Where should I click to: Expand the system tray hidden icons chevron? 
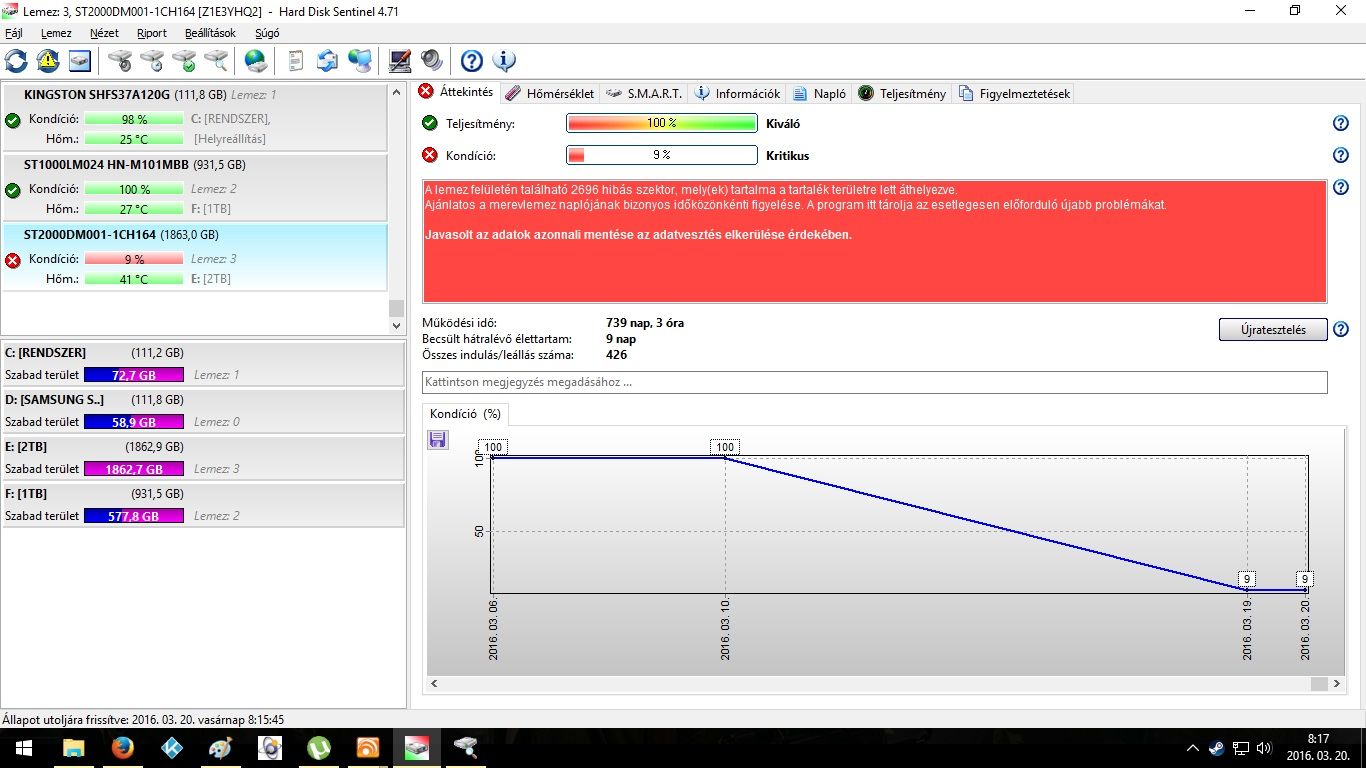point(1193,748)
